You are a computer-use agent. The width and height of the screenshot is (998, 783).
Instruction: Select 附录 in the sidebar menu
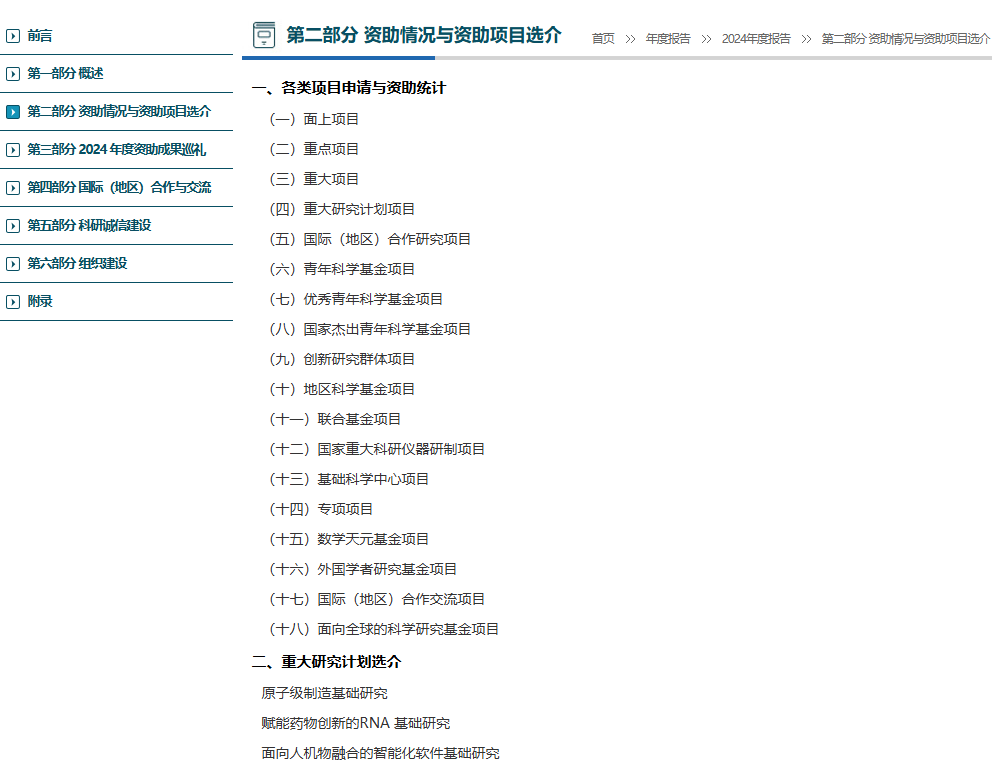pos(40,301)
